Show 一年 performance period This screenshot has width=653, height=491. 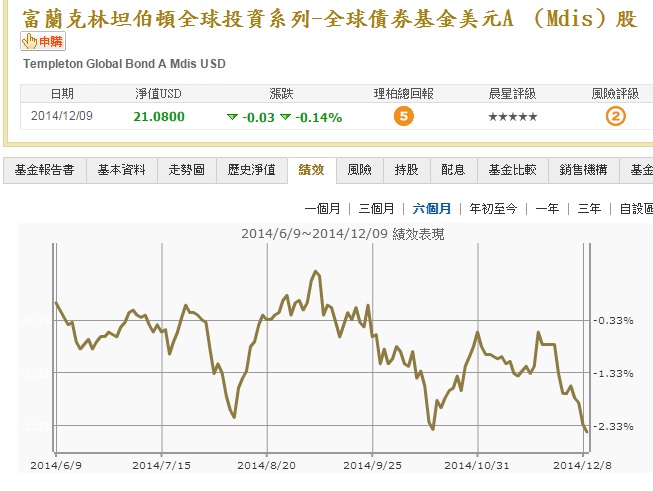pos(547,209)
